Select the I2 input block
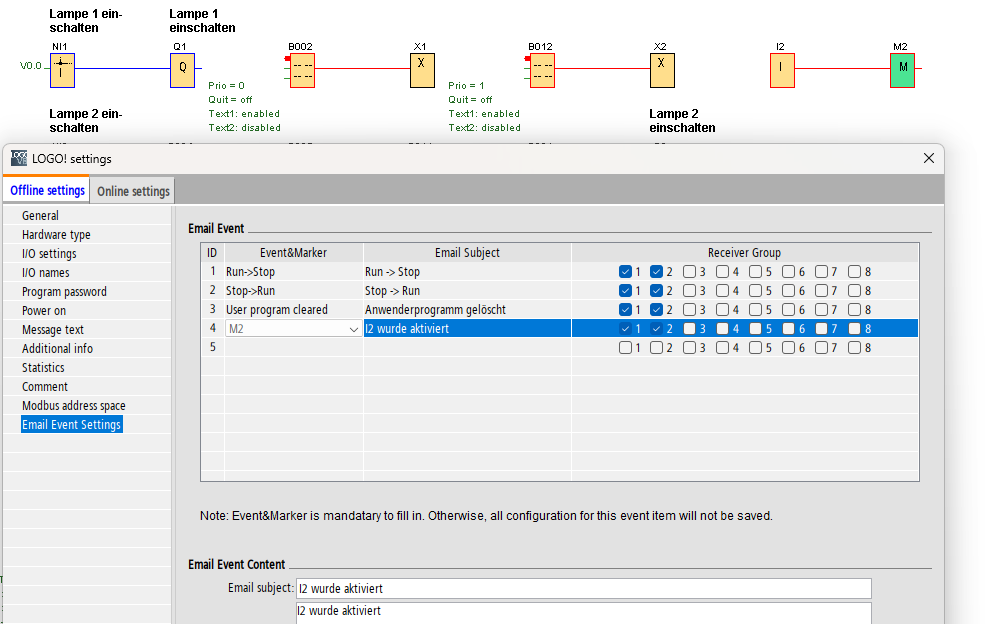The height and width of the screenshot is (624, 985). (782, 70)
